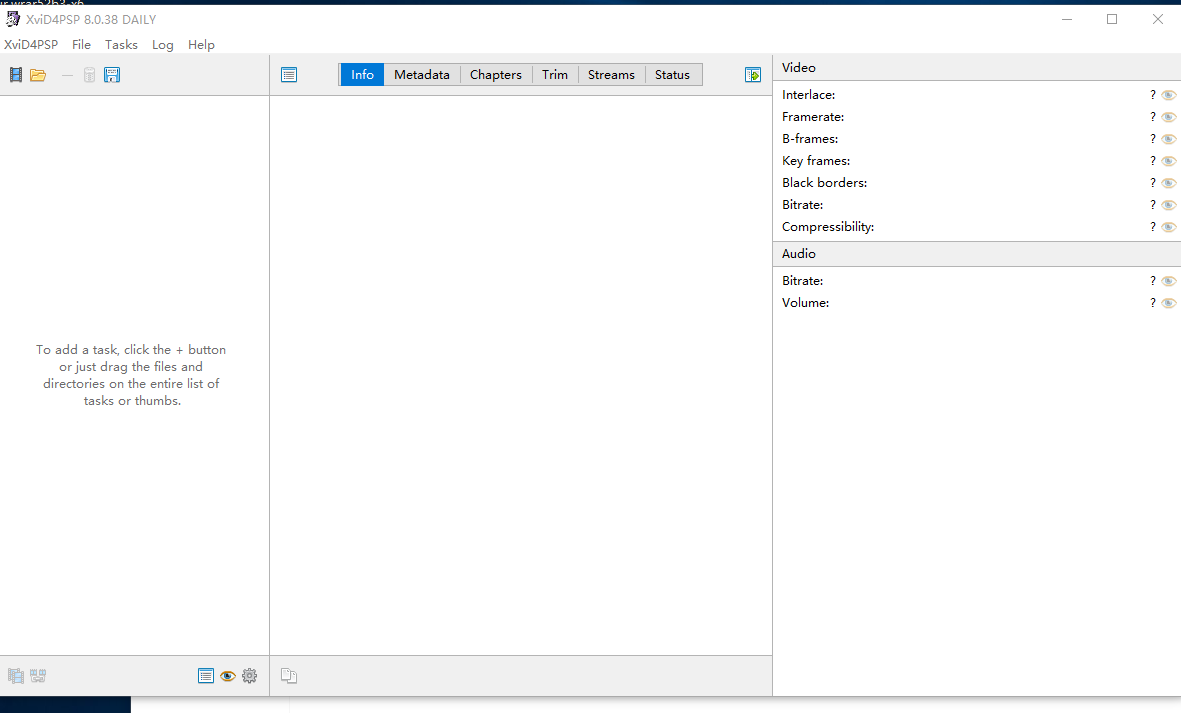Click the list icon left of the Info tab
Viewport: 1181px width, 713px height.
click(289, 75)
